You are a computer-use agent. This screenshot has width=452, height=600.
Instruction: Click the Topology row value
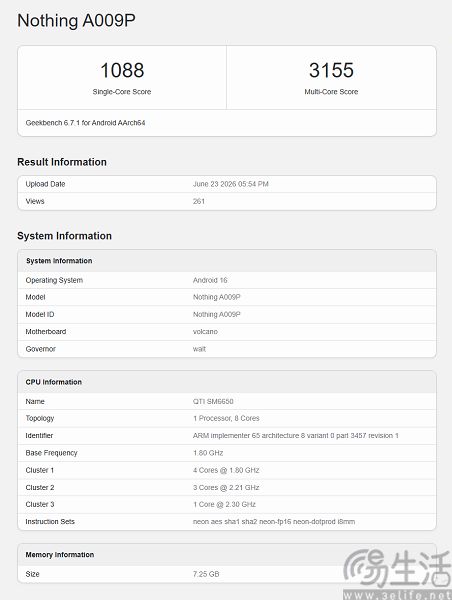(x=226, y=418)
